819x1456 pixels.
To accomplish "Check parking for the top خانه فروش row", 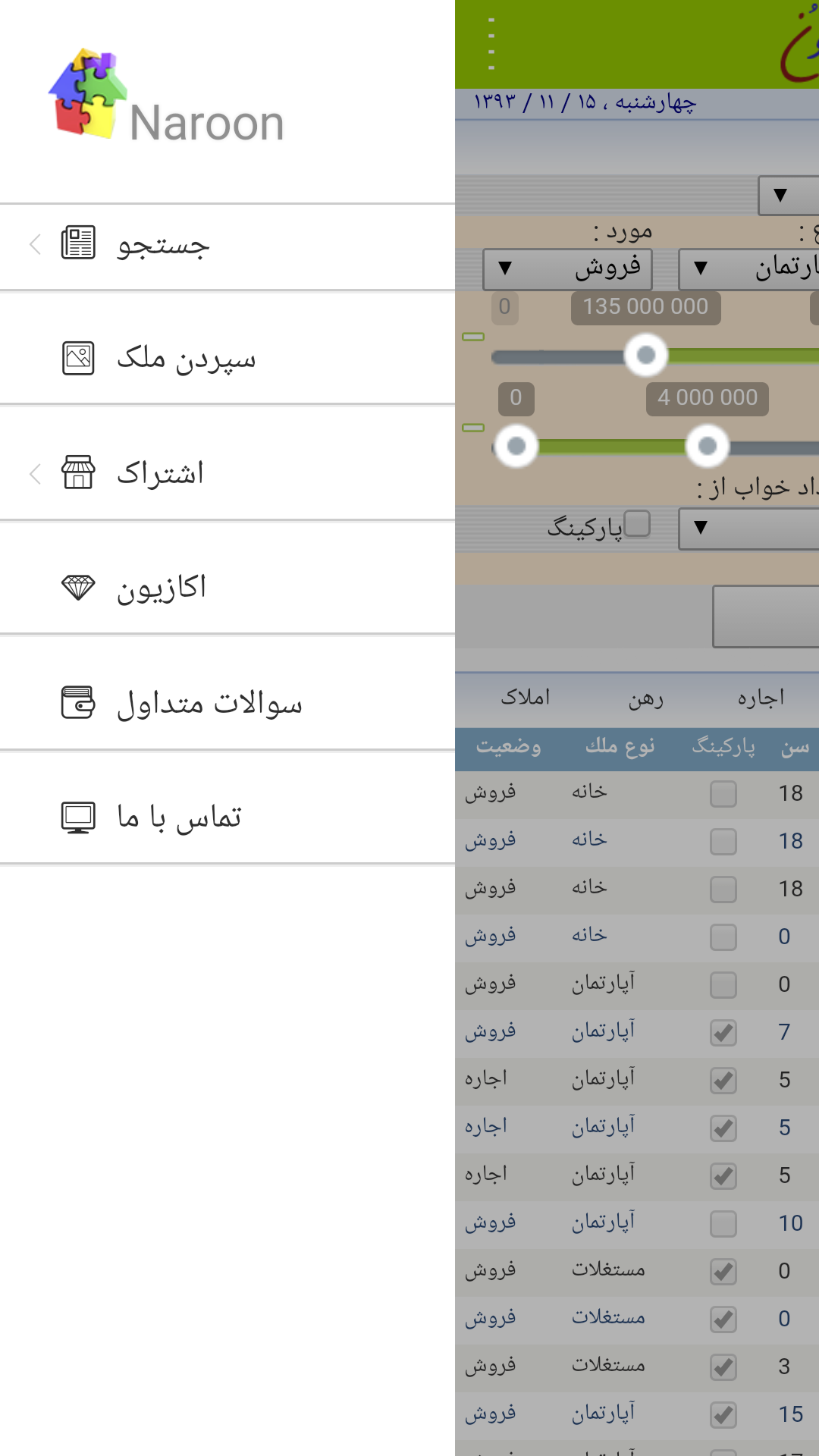I will pyautogui.click(x=722, y=793).
